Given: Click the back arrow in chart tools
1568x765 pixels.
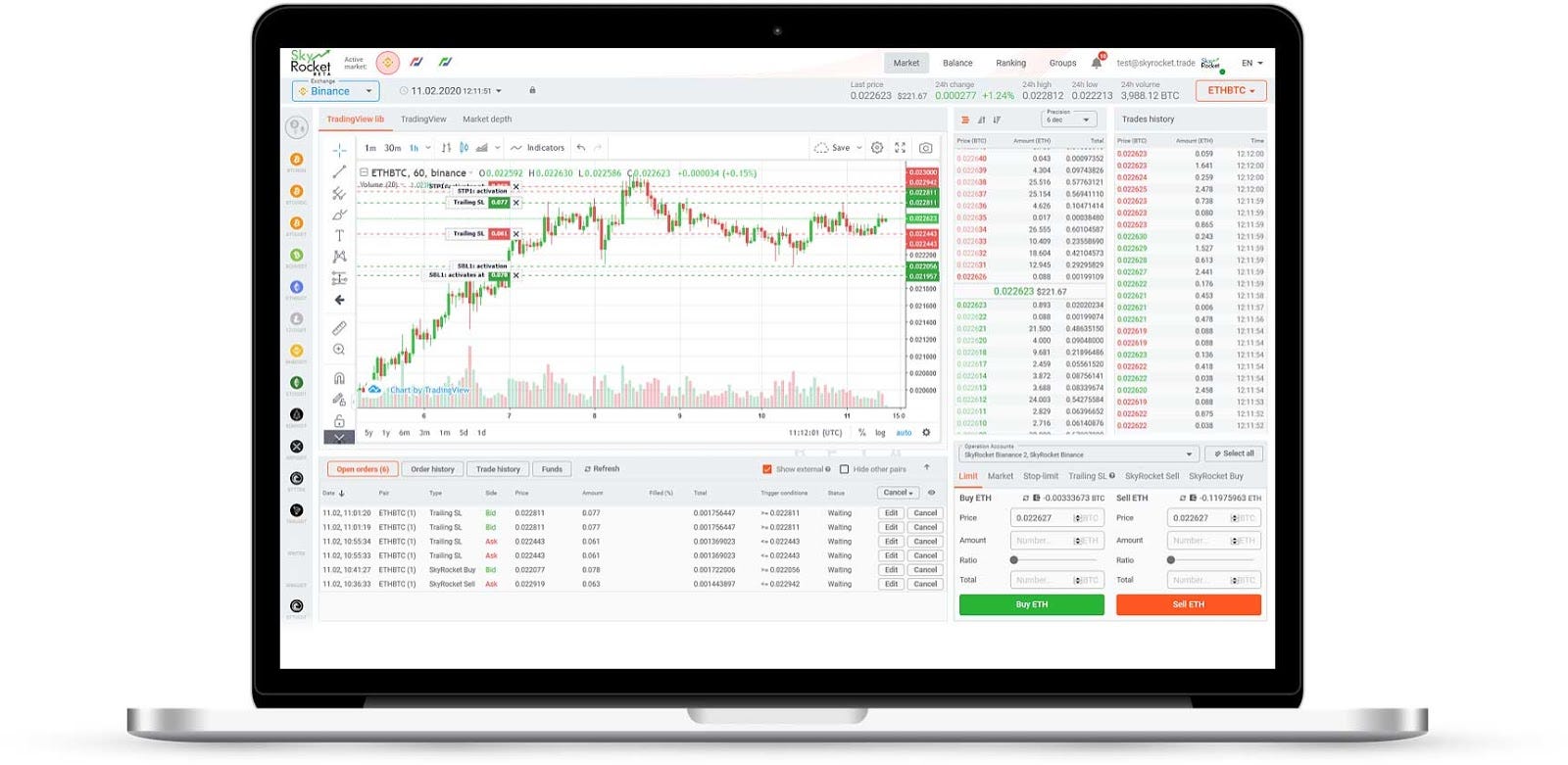Looking at the screenshot, I should (x=339, y=300).
